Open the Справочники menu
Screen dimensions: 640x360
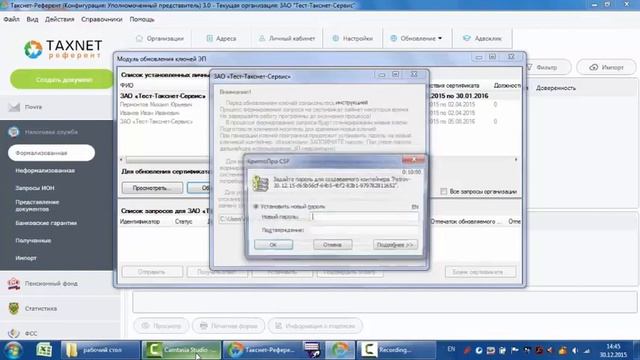[102, 19]
